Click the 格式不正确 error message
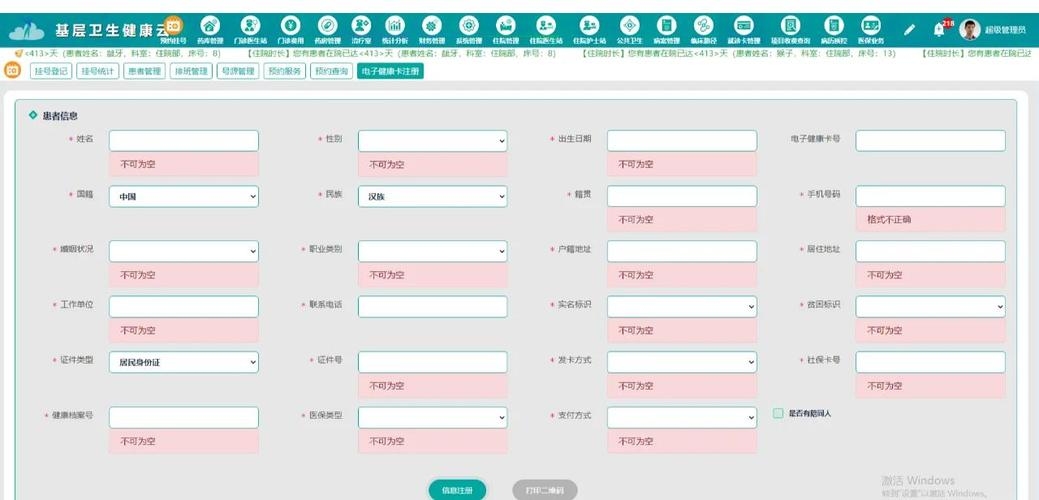The height and width of the screenshot is (500, 1039). pos(930,219)
